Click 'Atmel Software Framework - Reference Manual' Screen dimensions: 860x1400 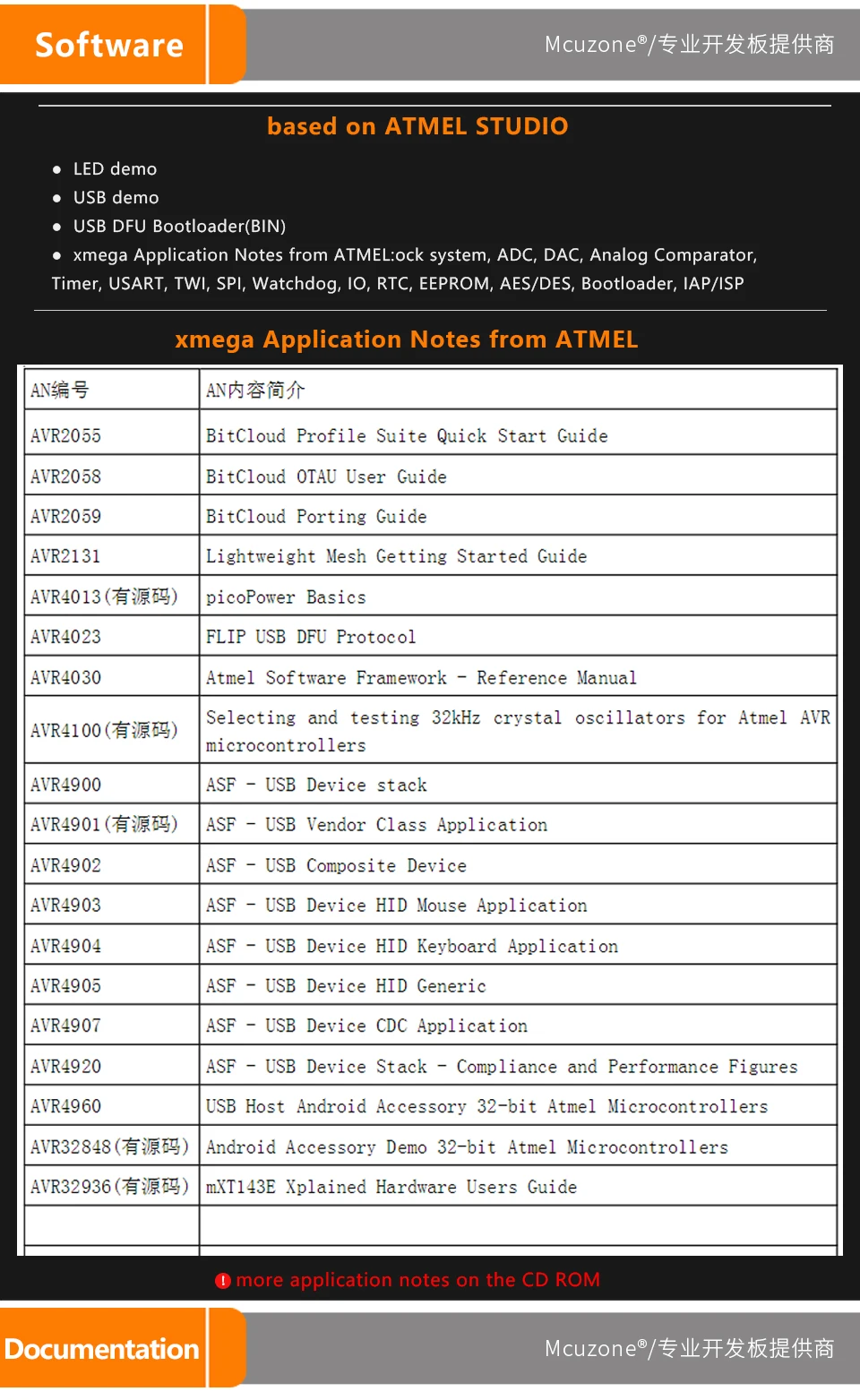pos(421,677)
